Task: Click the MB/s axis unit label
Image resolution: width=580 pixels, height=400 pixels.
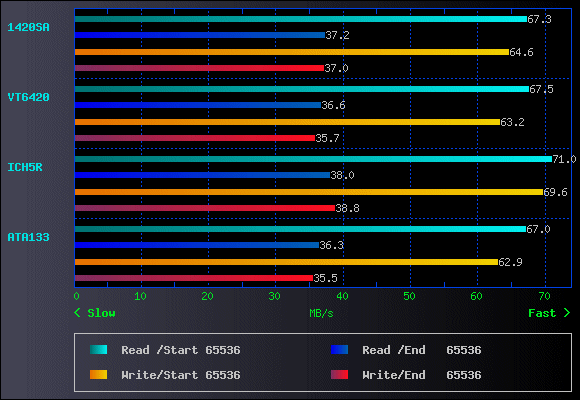Action: [321, 313]
